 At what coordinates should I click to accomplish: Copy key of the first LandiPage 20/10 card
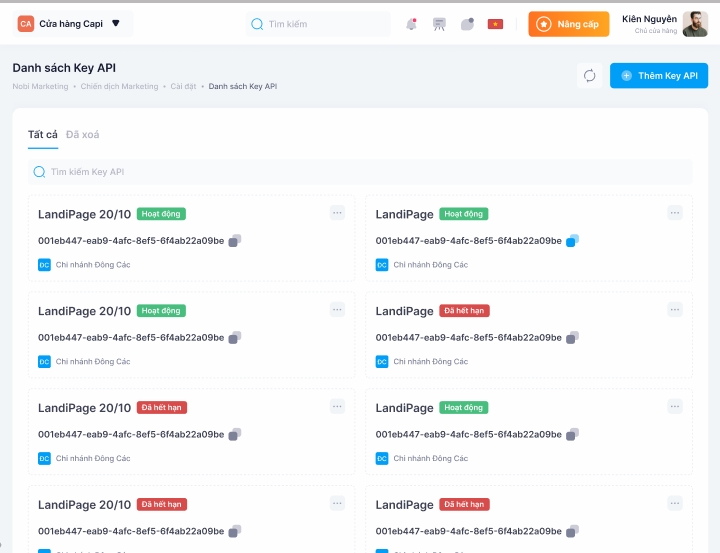tap(235, 241)
